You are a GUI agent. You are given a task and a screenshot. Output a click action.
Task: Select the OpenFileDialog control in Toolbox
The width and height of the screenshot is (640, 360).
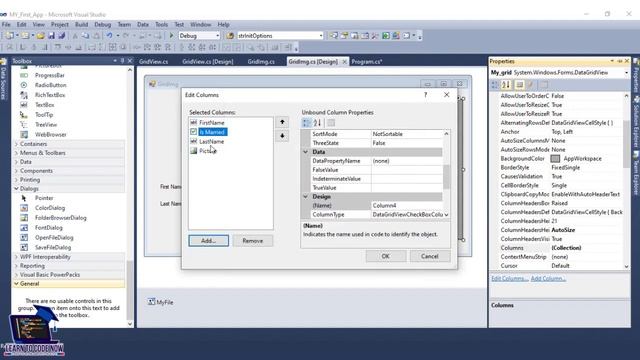pyautogui.click(x=54, y=238)
